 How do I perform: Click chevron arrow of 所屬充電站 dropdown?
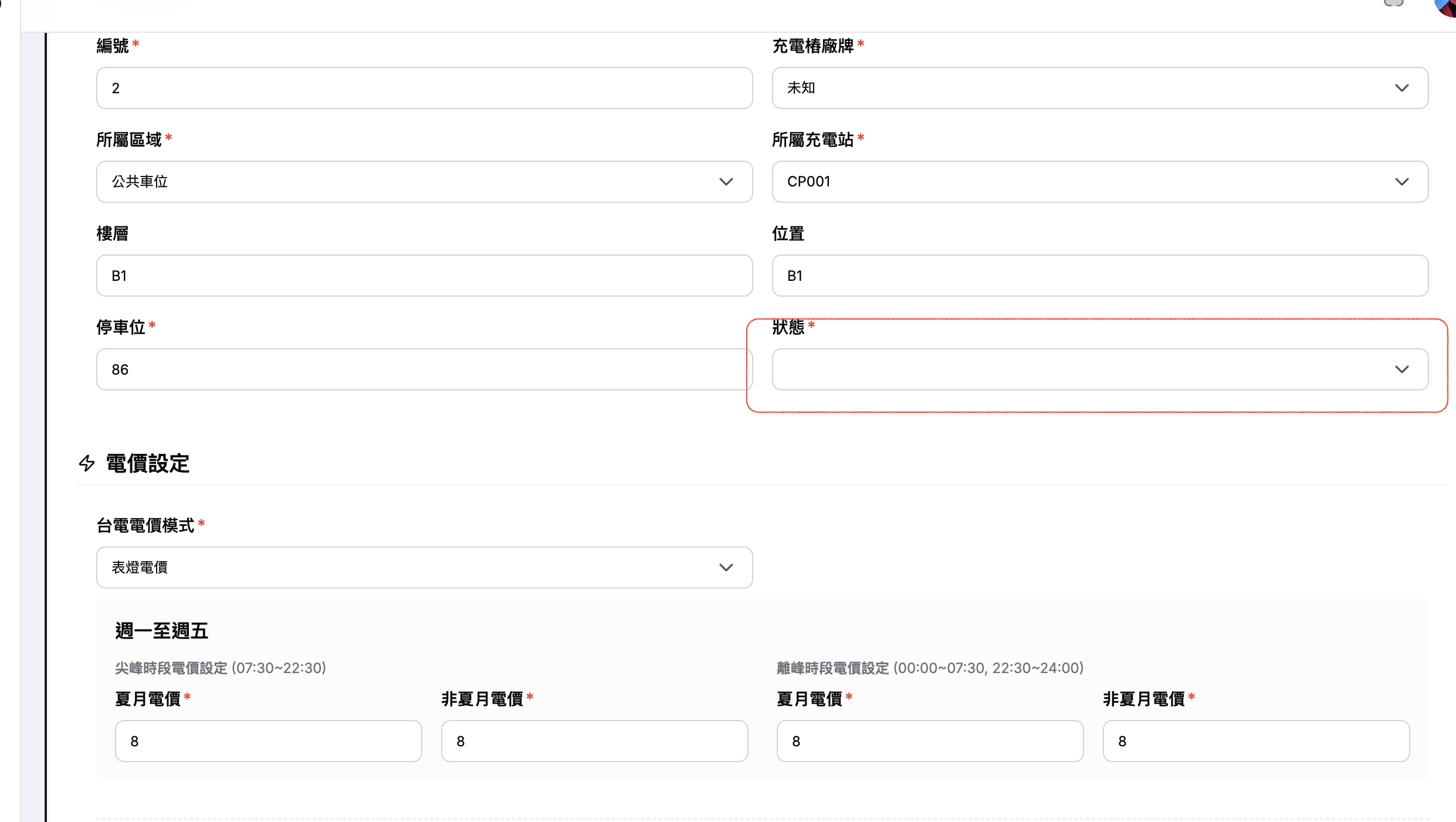pyautogui.click(x=1401, y=182)
